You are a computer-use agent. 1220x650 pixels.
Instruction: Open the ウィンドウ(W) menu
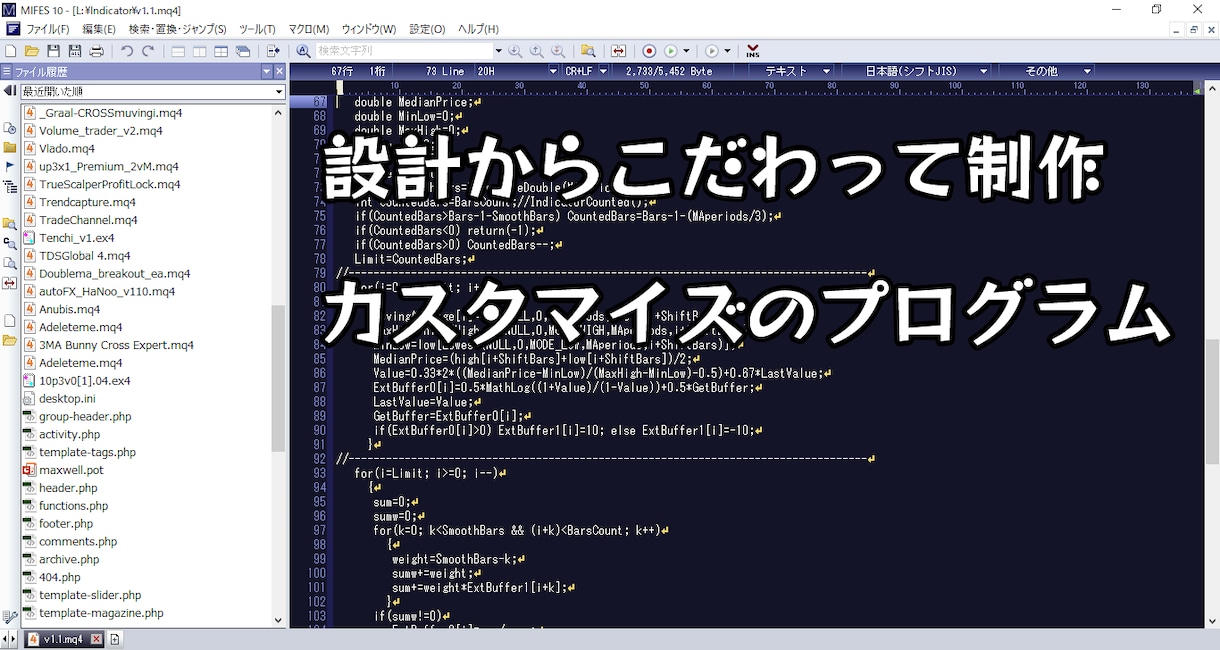[369, 29]
